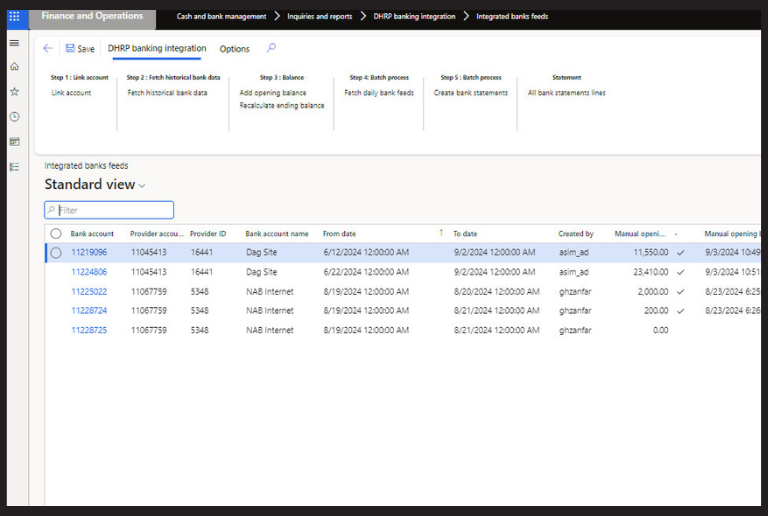Click 6/22/2024 12:00:00 AM from date cell
Screen dimensions: 768x516
(x=366, y=272)
